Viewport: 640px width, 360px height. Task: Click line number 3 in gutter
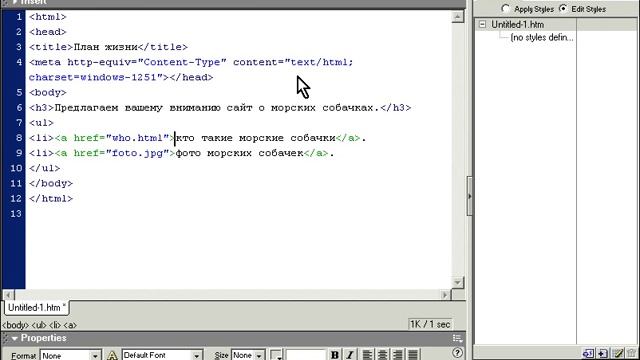19,47
